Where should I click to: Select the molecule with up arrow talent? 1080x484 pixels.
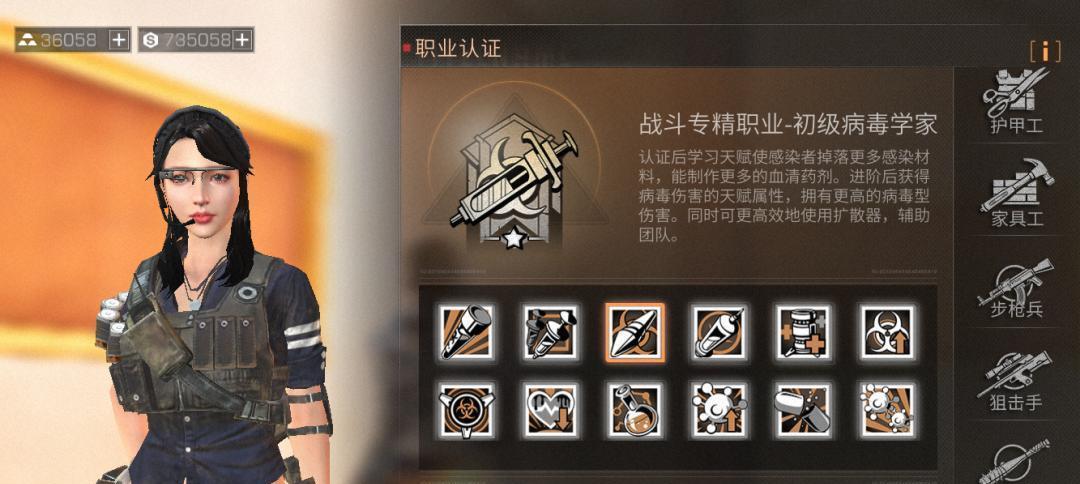click(719, 410)
